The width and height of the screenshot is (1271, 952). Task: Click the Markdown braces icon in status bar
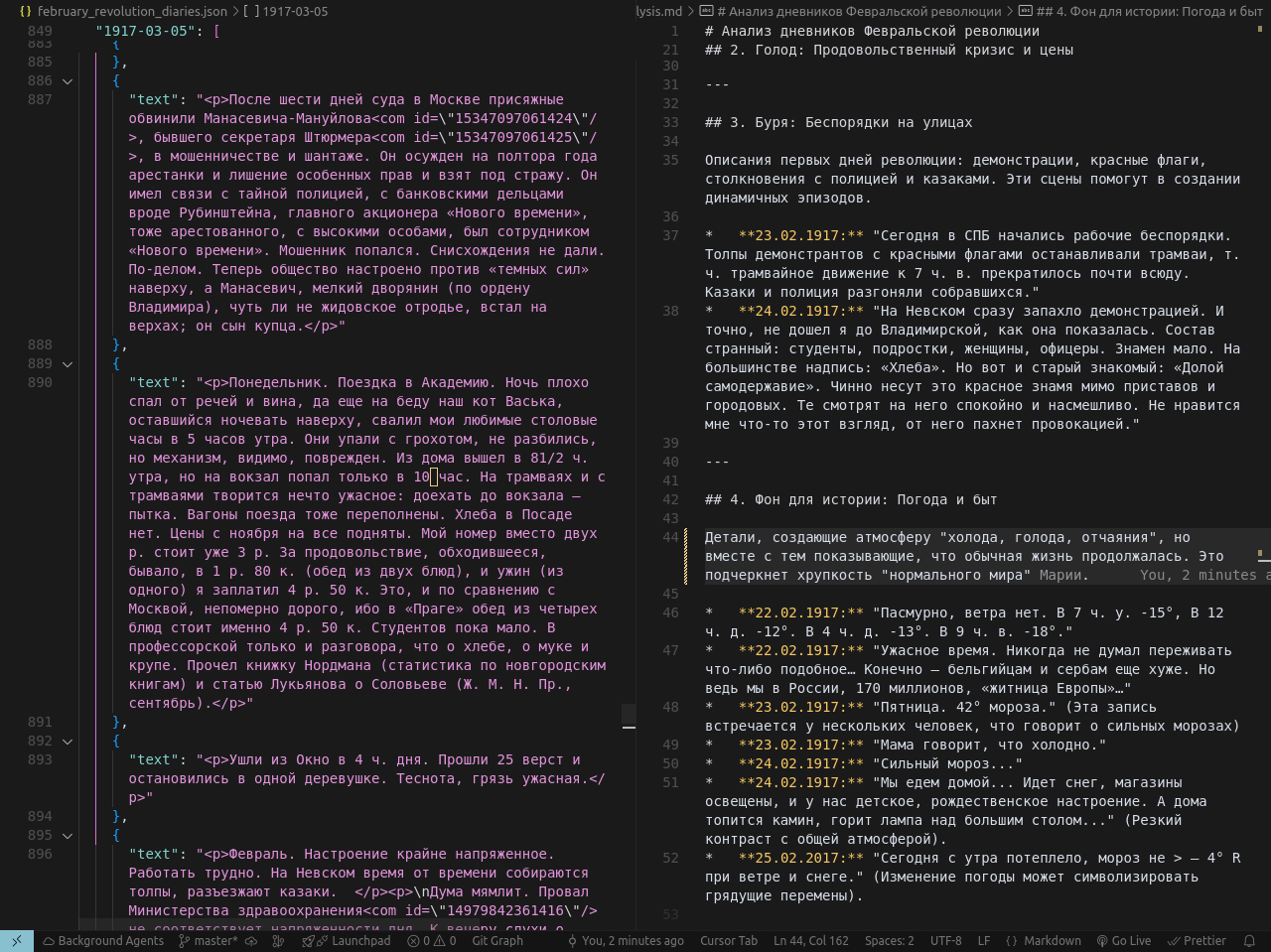pyautogui.click(x=1011, y=941)
